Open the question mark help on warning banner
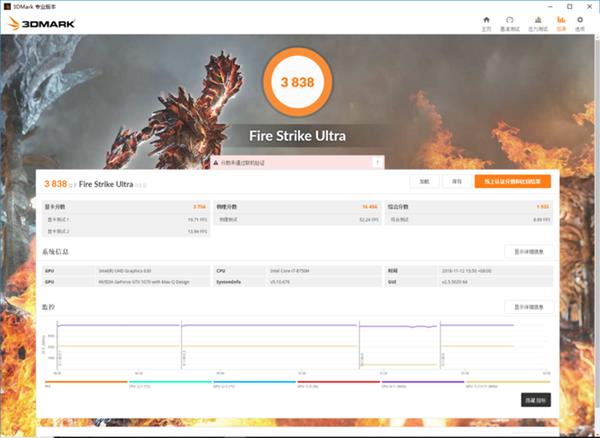This screenshot has width=600, height=438. click(376, 161)
